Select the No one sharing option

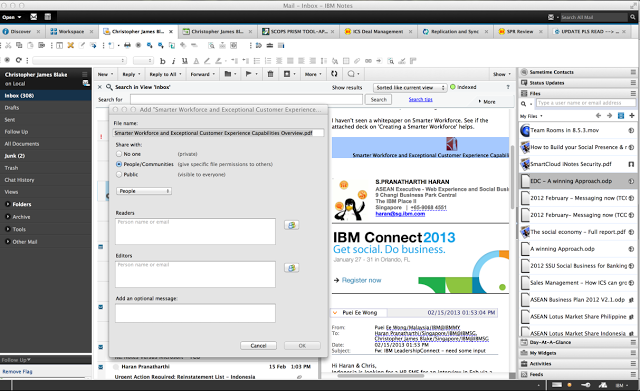coord(119,154)
